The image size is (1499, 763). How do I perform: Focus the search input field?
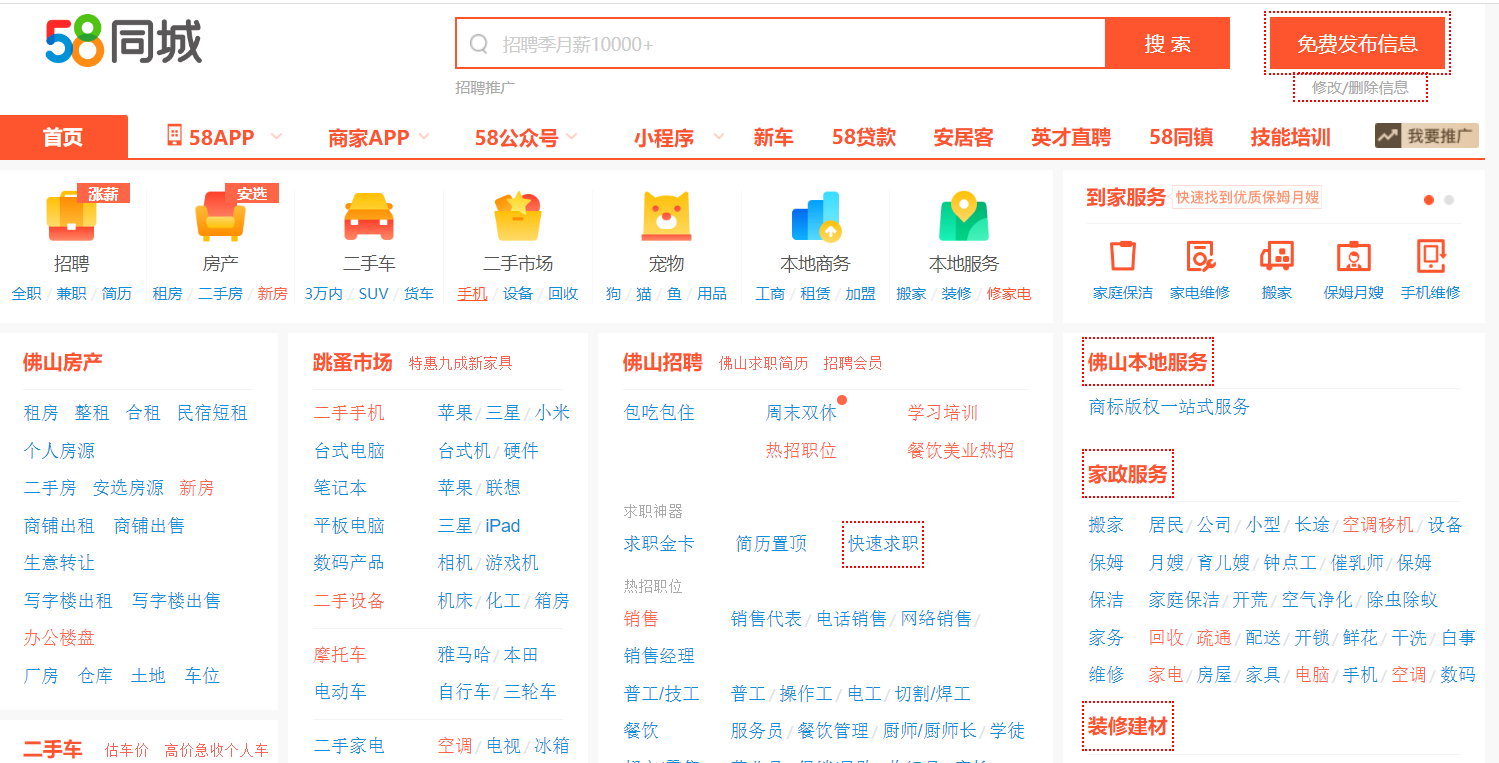pyautogui.click(x=781, y=44)
